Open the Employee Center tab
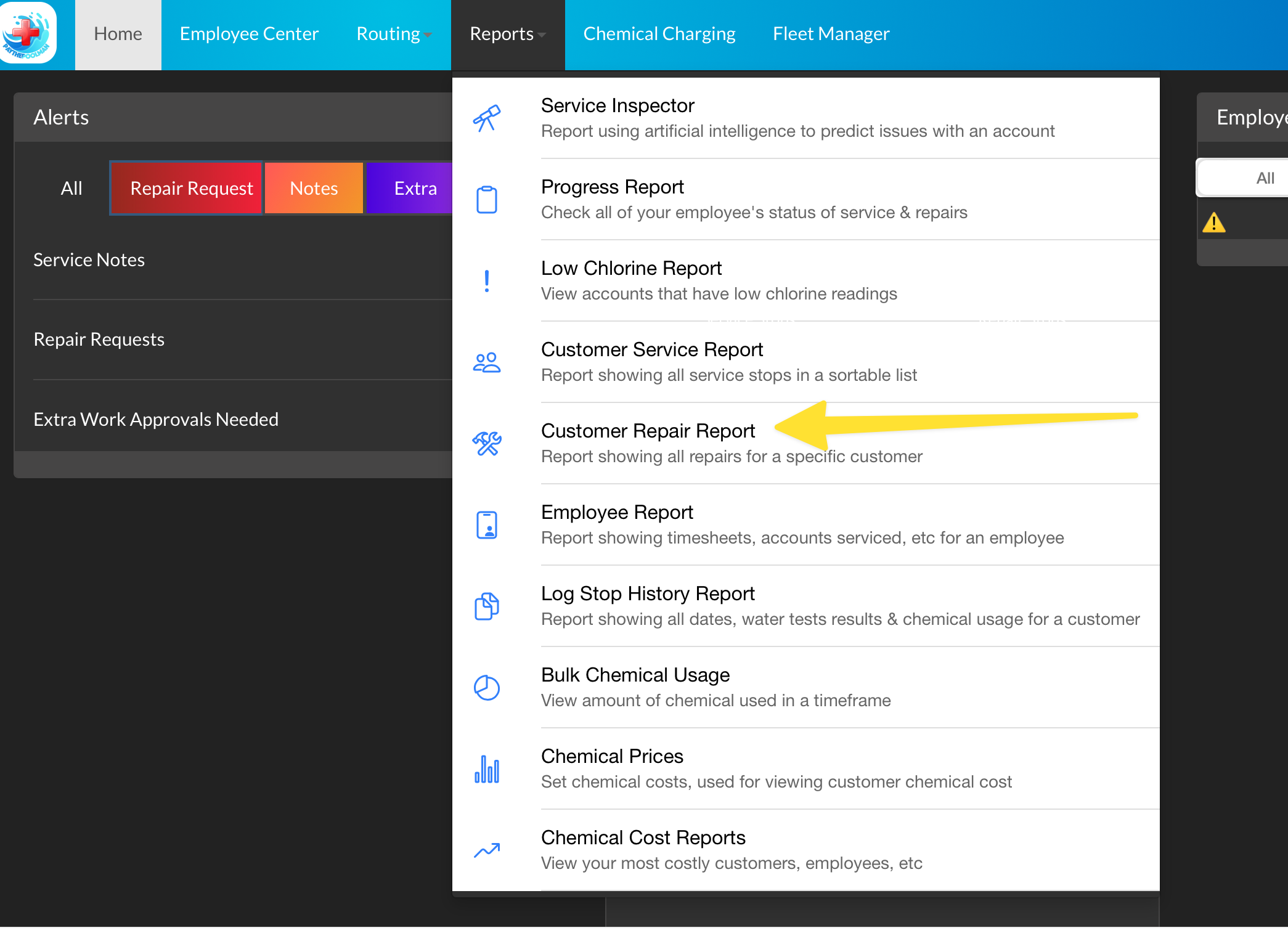The image size is (1288, 933). click(249, 34)
